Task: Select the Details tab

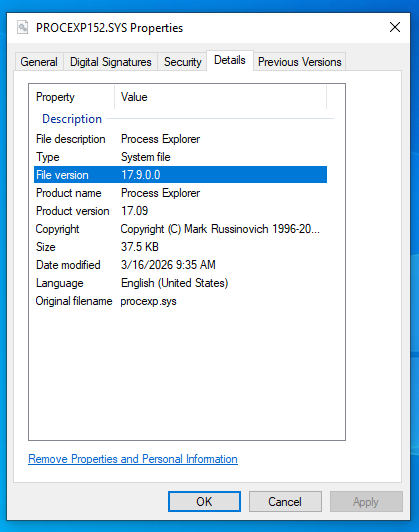Action: click(230, 60)
